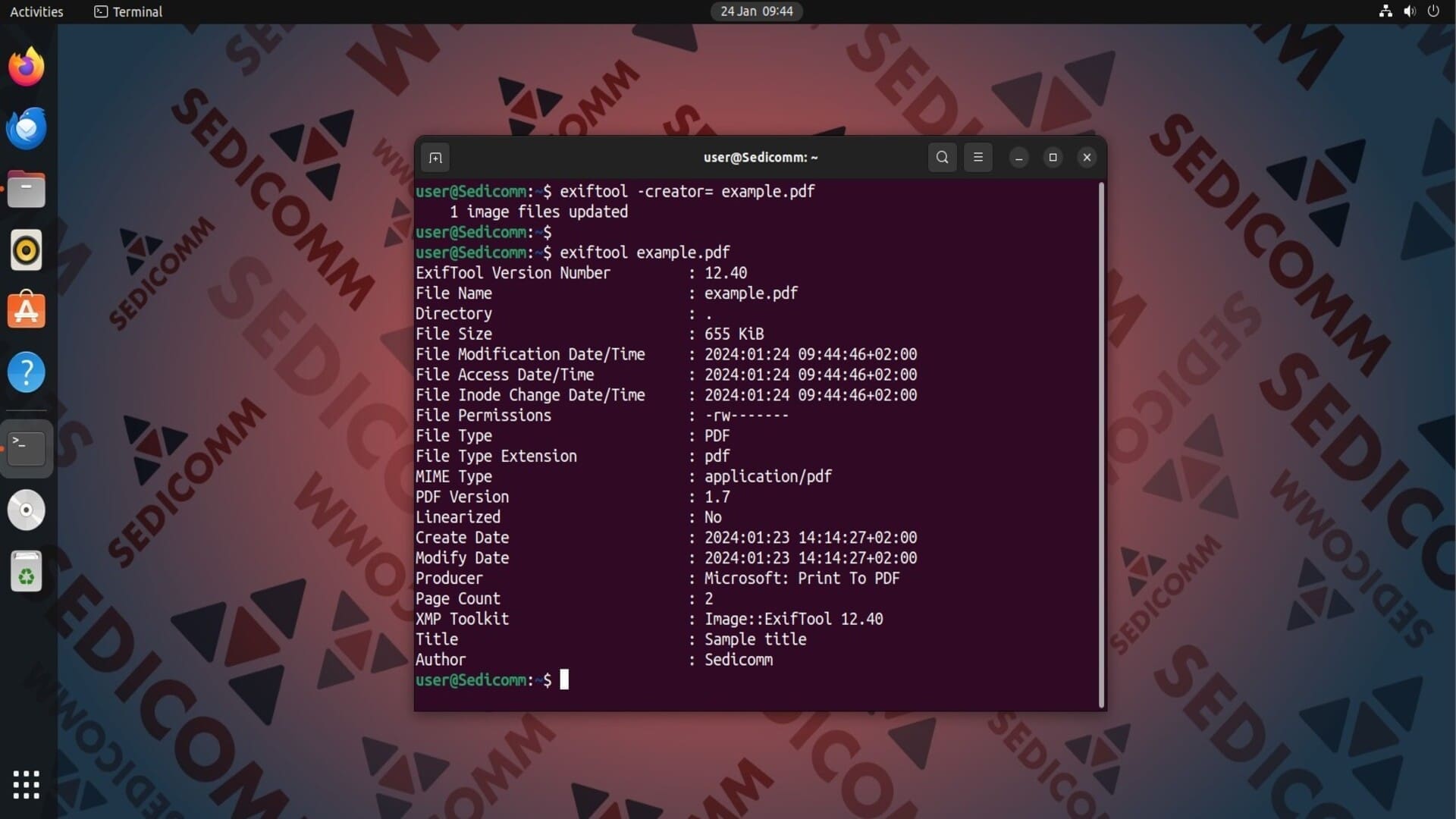The image size is (1456, 819).
Task: Click the volume speaker icon in tray
Action: tap(1409, 11)
